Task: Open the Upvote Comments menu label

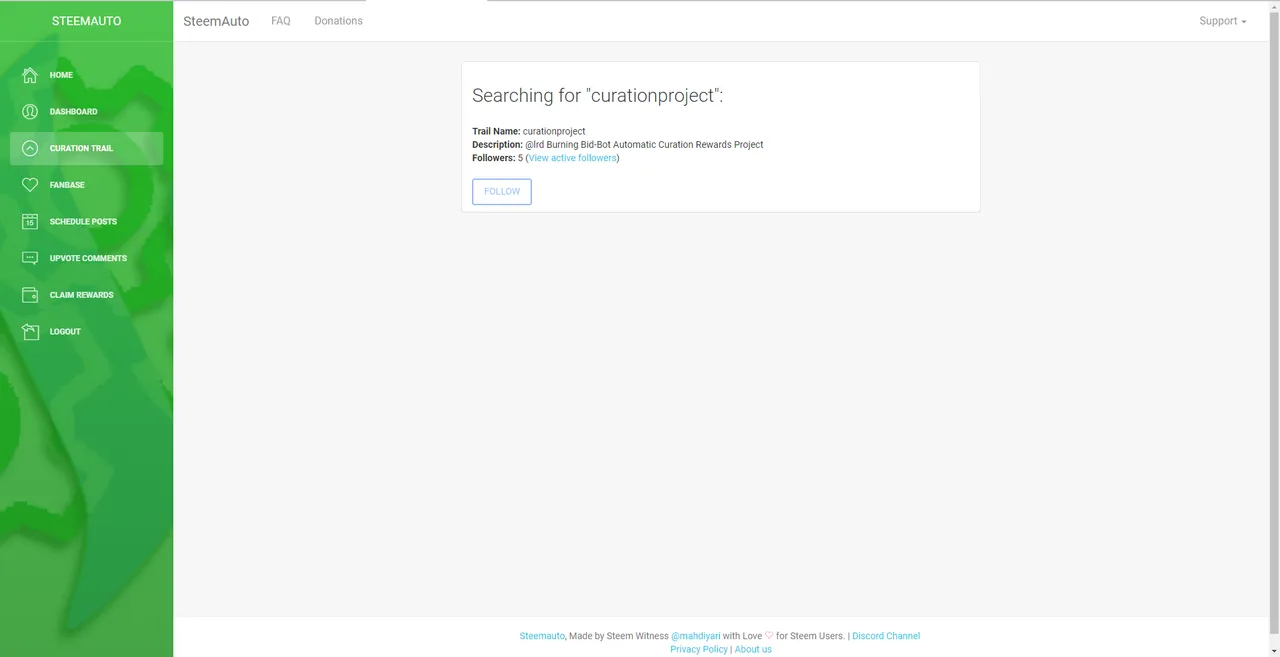Action: pyautogui.click(x=88, y=258)
